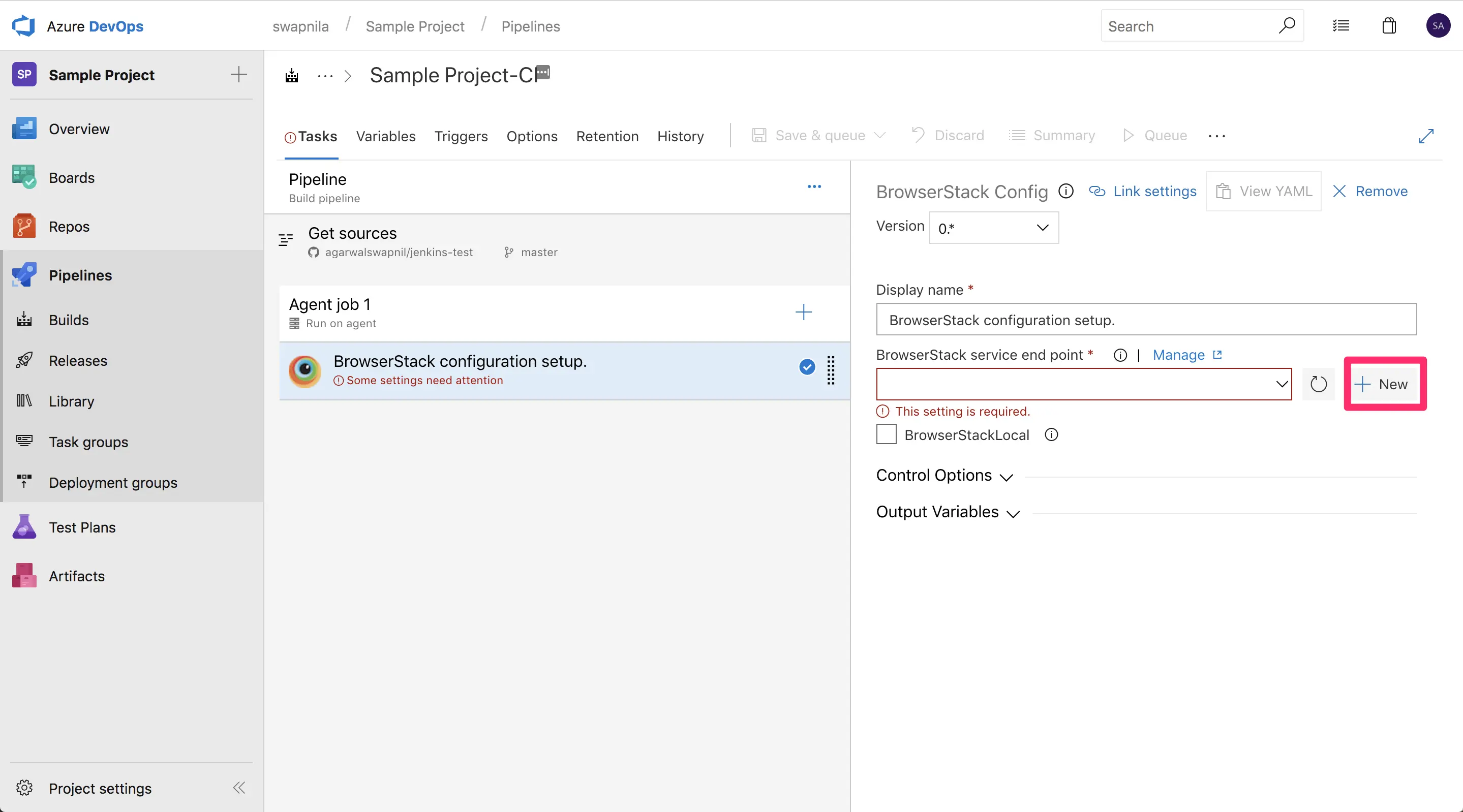Image resolution: width=1463 pixels, height=812 pixels.
Task: Click the search magnifier icon
Action: point(1287,25)
